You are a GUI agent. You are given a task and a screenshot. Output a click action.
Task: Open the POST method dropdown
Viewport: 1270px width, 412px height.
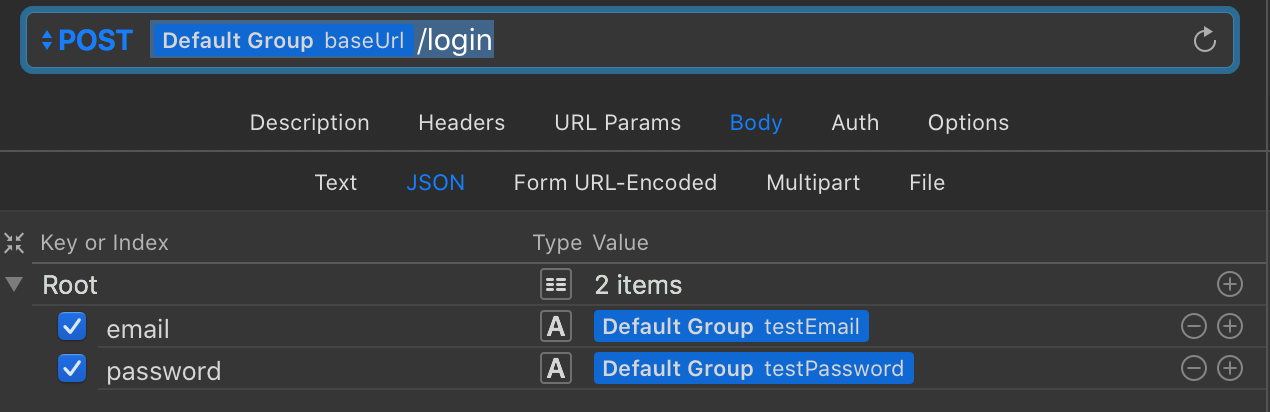(x=87, y=40)
